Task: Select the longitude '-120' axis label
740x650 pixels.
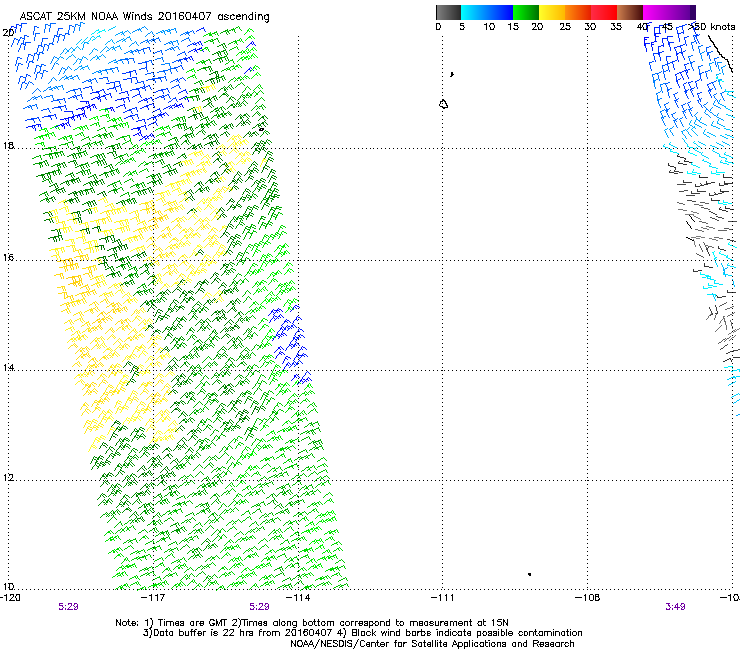Action: pos(10,598)
